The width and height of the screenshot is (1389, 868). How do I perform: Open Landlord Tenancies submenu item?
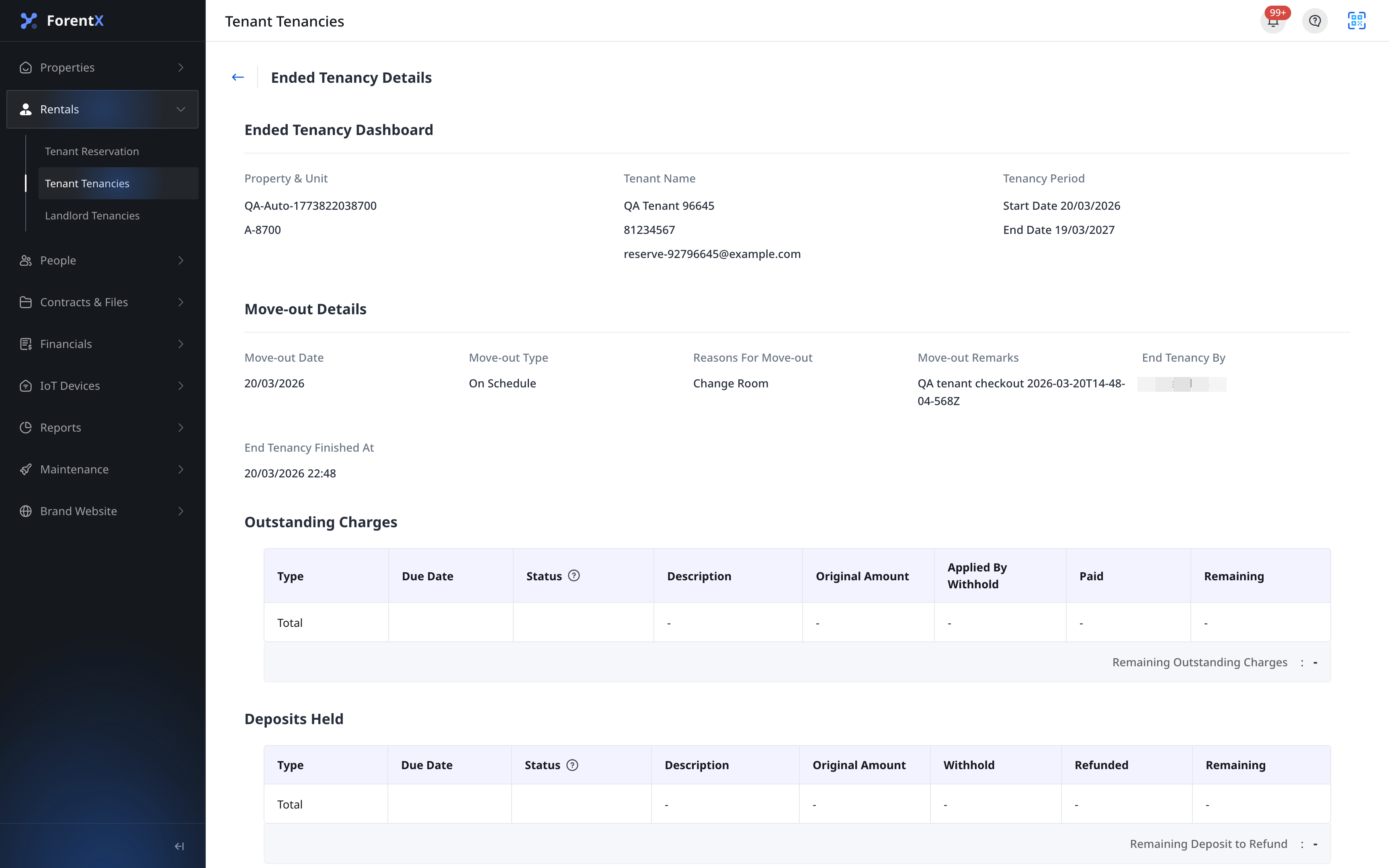[118, 215]
